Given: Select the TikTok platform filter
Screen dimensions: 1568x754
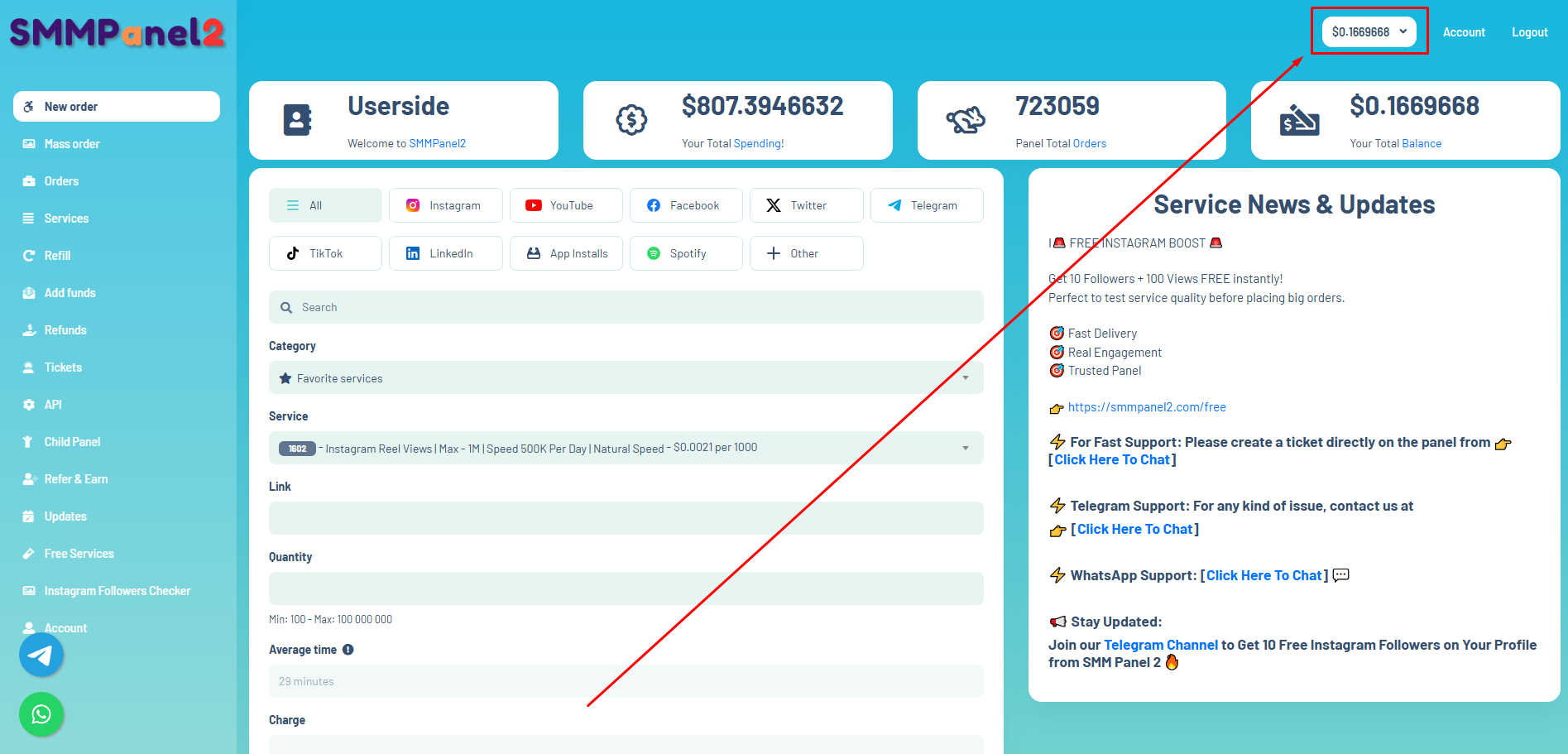Looking at the screenshot, I should pyautogui.click(x=325, y=253).
